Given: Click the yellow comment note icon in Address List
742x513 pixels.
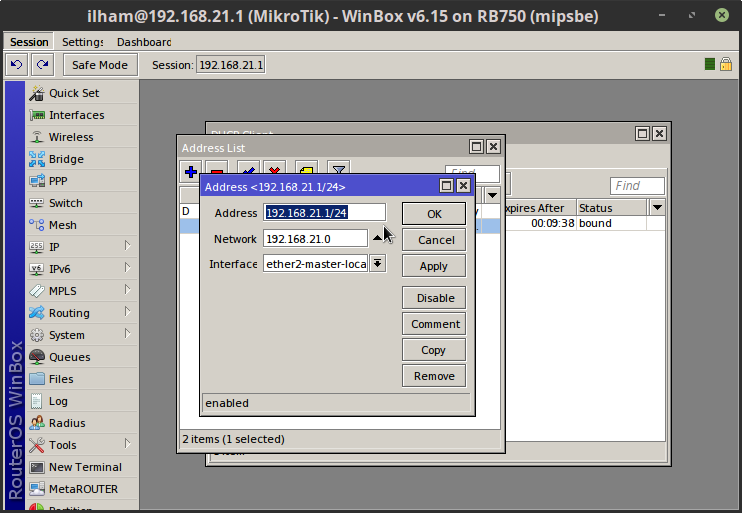Looking at the screenshot, I should pos(306,170).
